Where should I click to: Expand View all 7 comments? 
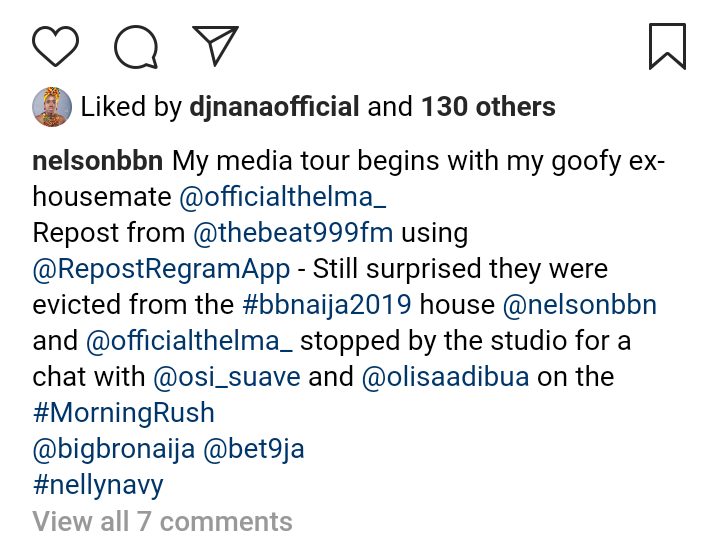[x=162, y=521]
